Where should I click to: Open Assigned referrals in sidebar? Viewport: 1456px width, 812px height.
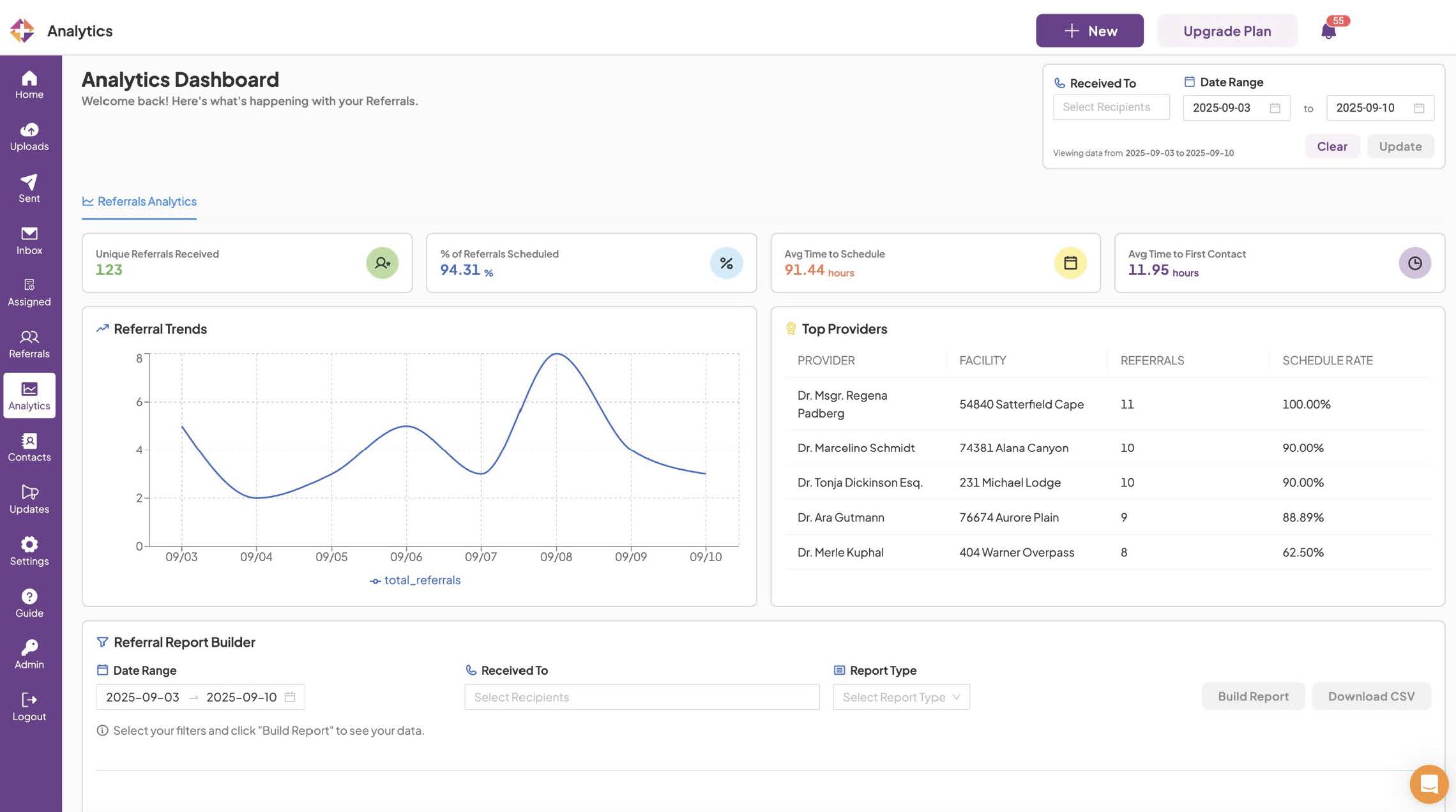29,292
